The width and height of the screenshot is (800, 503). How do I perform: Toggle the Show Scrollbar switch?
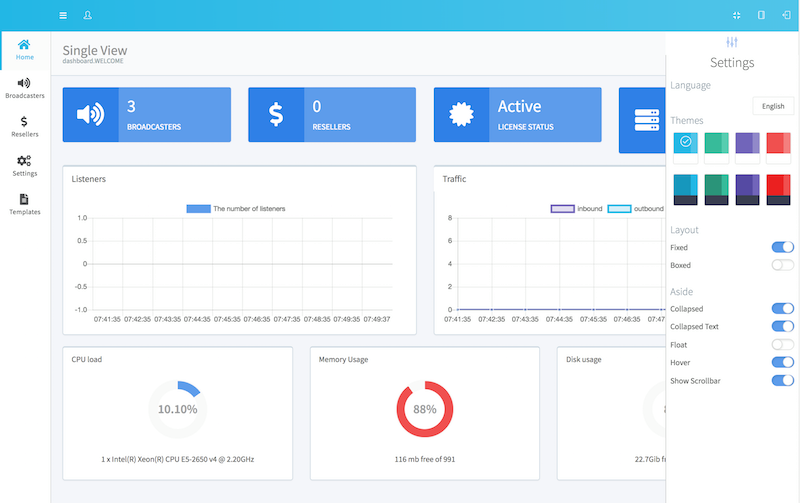783,381
